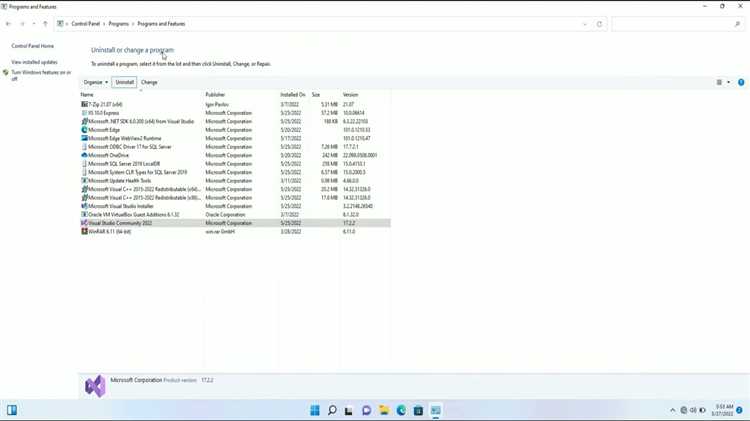
Task: Select Microsoft System CLR Types for SQL Server
Action: 235,172
